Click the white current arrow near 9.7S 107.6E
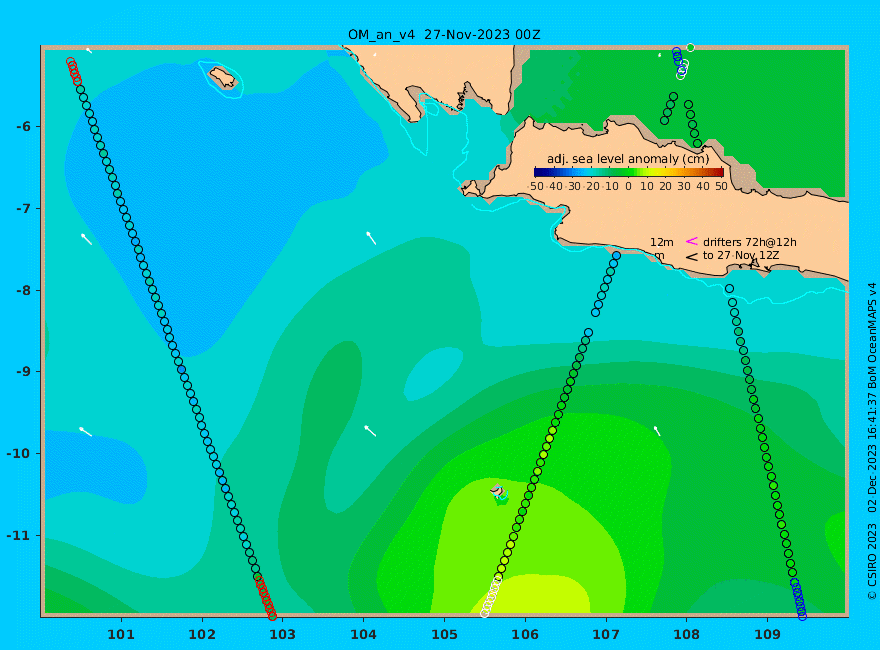This screenshot has height=650, width=880. [657, 431]
